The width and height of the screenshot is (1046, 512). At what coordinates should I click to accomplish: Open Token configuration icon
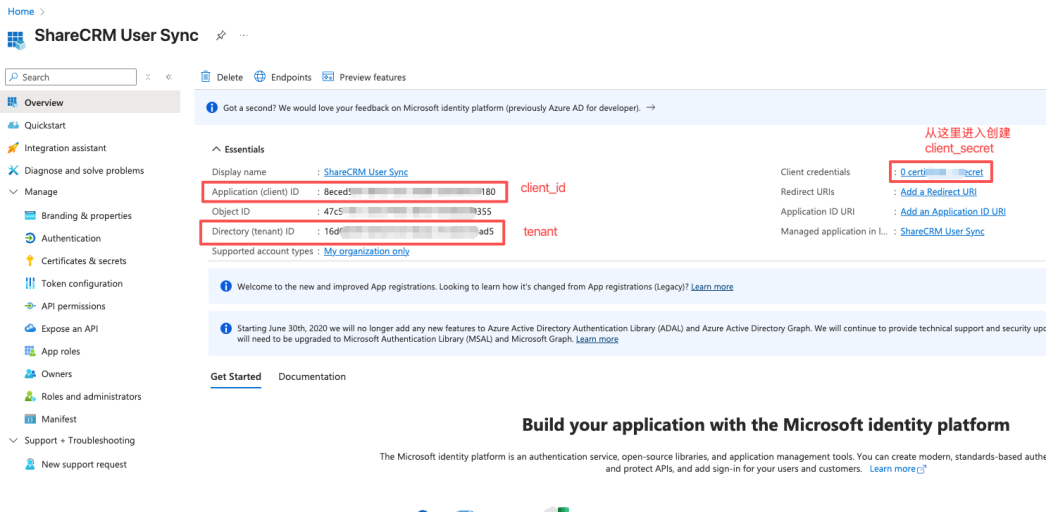click(x=30, y=283)
